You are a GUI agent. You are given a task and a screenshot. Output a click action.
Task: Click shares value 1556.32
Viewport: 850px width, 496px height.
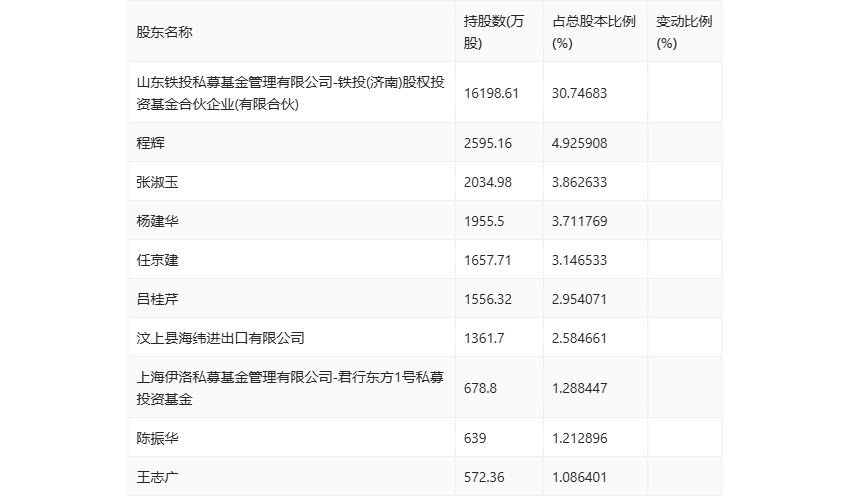click(x=488, y=299)
